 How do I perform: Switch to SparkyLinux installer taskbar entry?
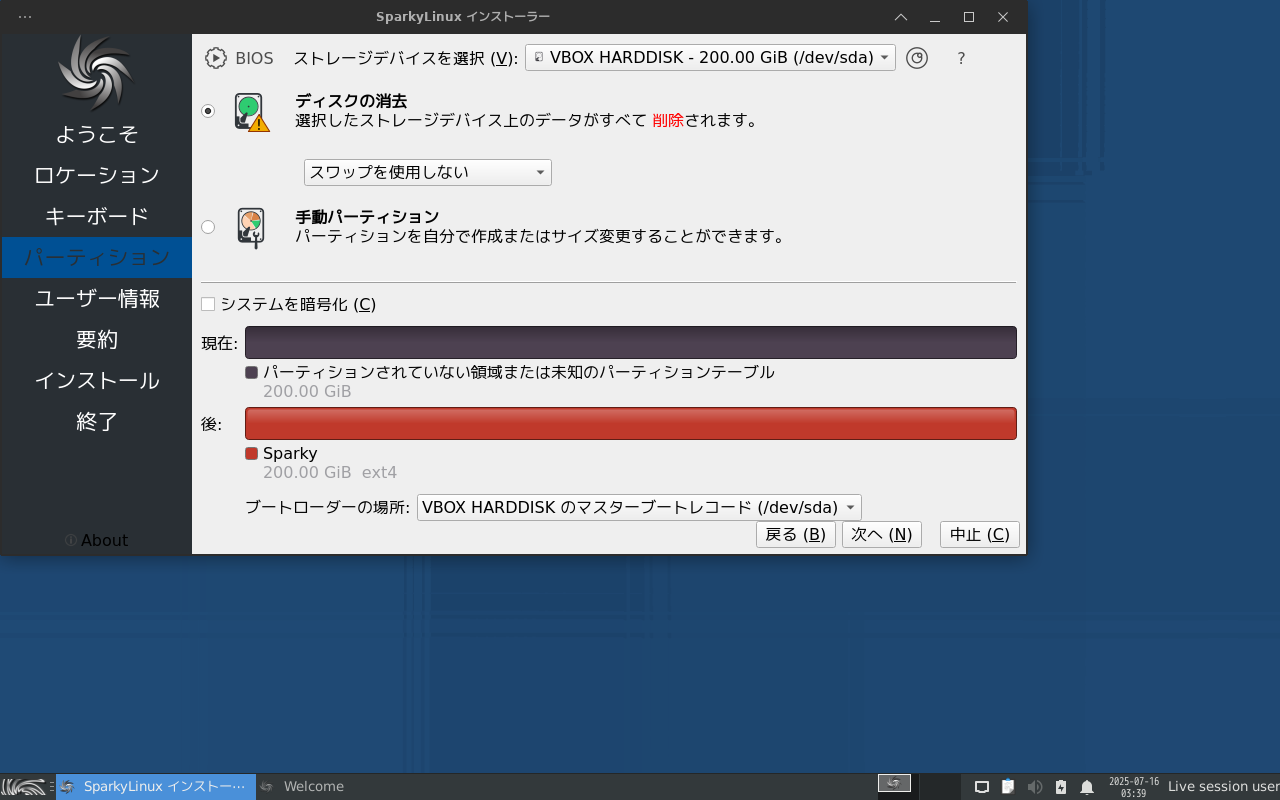tap(156, 787)
